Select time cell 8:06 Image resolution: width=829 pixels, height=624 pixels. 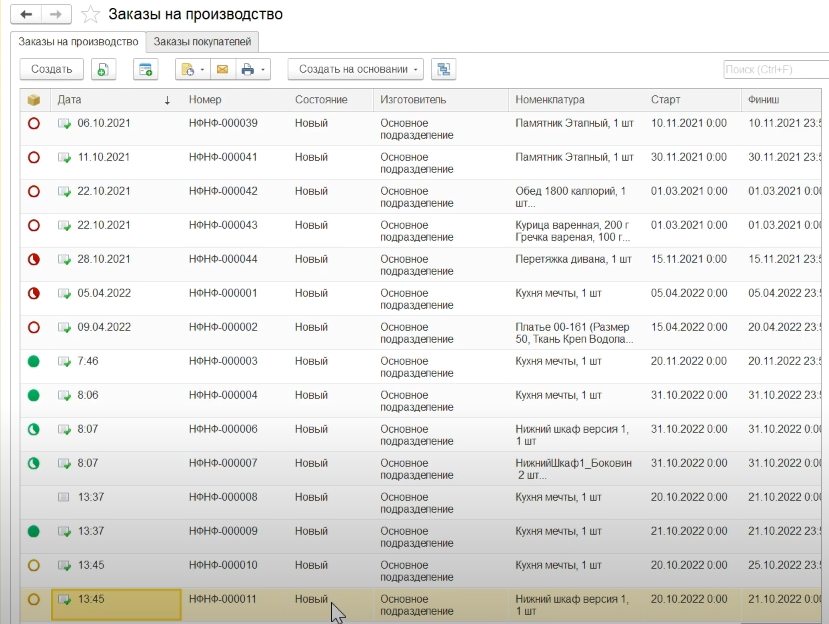point(88,395)
